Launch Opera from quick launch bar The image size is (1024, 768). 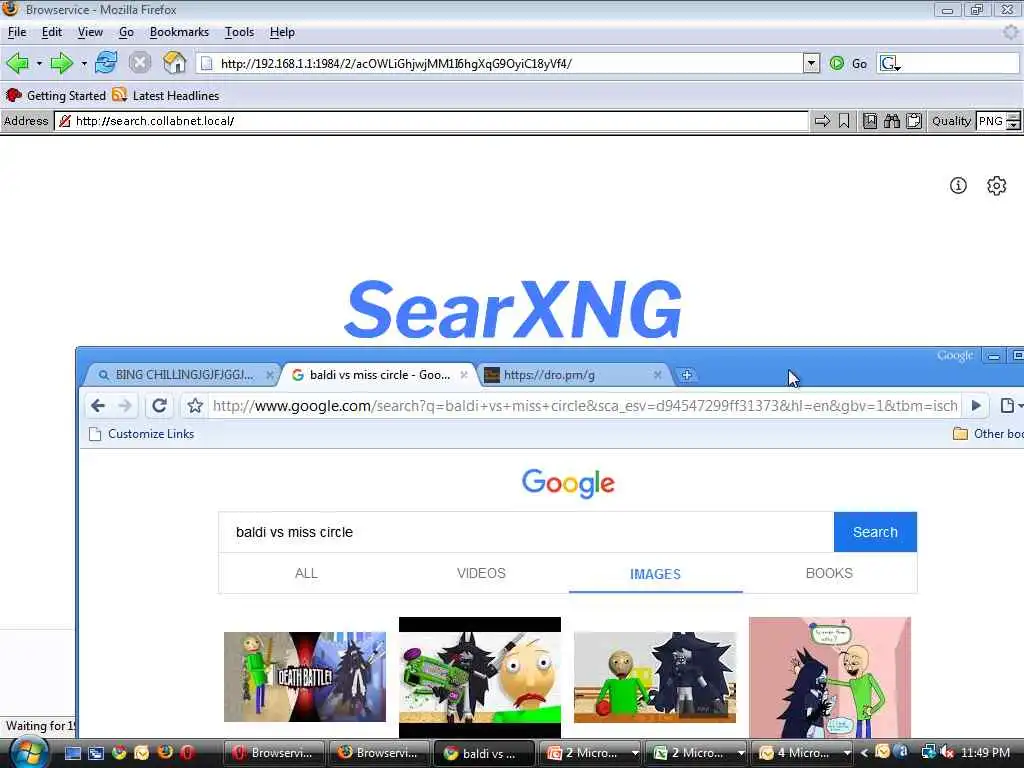[187, 753]
